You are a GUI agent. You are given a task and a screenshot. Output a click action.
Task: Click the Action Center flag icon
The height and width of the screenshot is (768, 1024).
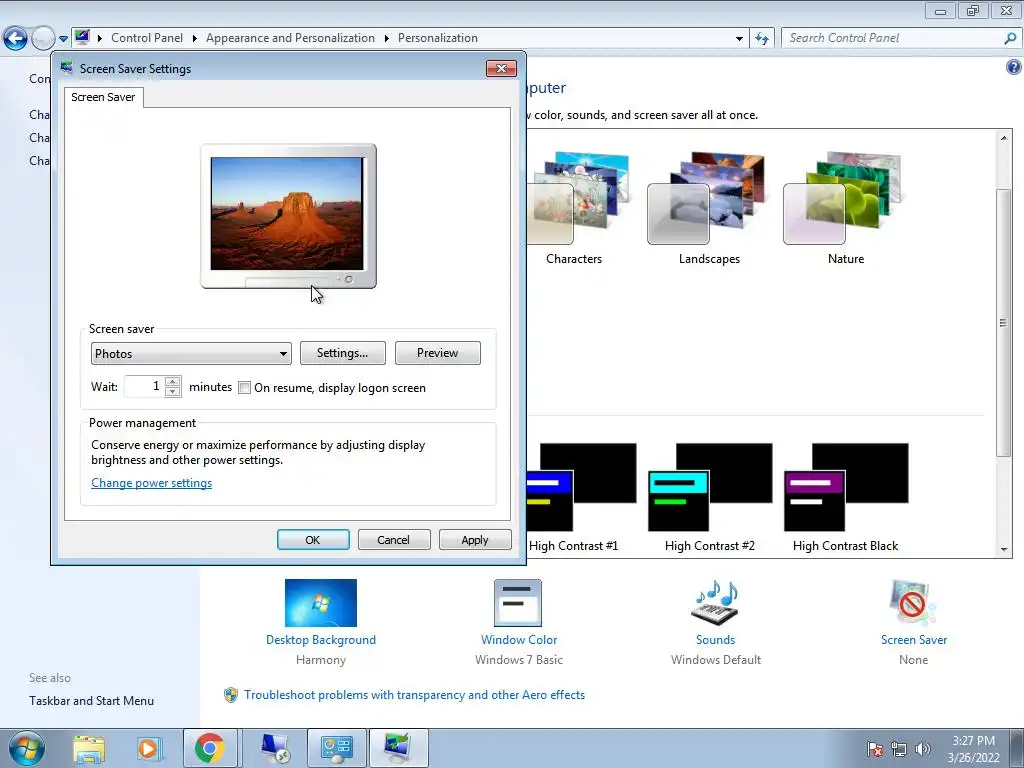pyautogui.click(x=875, y=749)
